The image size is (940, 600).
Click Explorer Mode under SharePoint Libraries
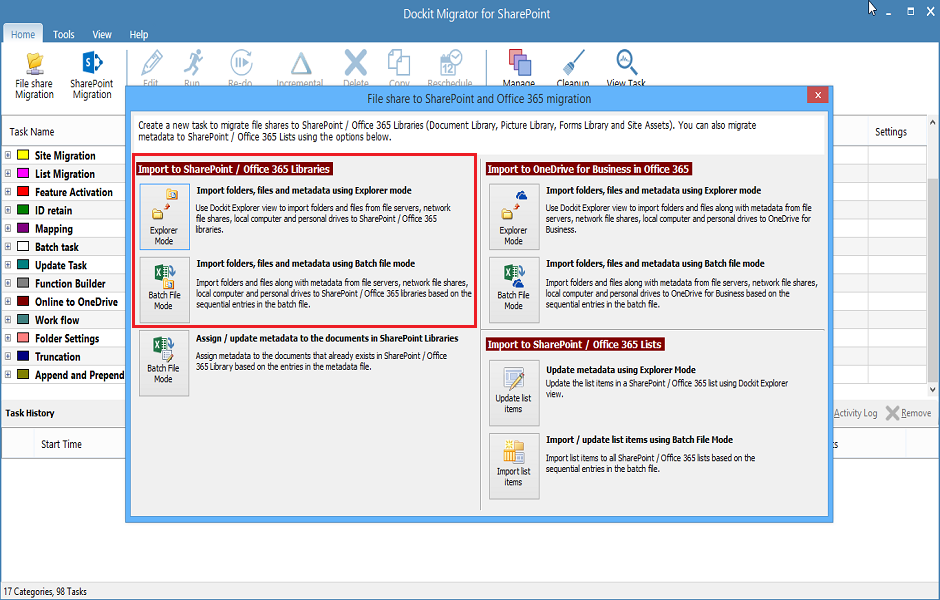pos(164,216)
